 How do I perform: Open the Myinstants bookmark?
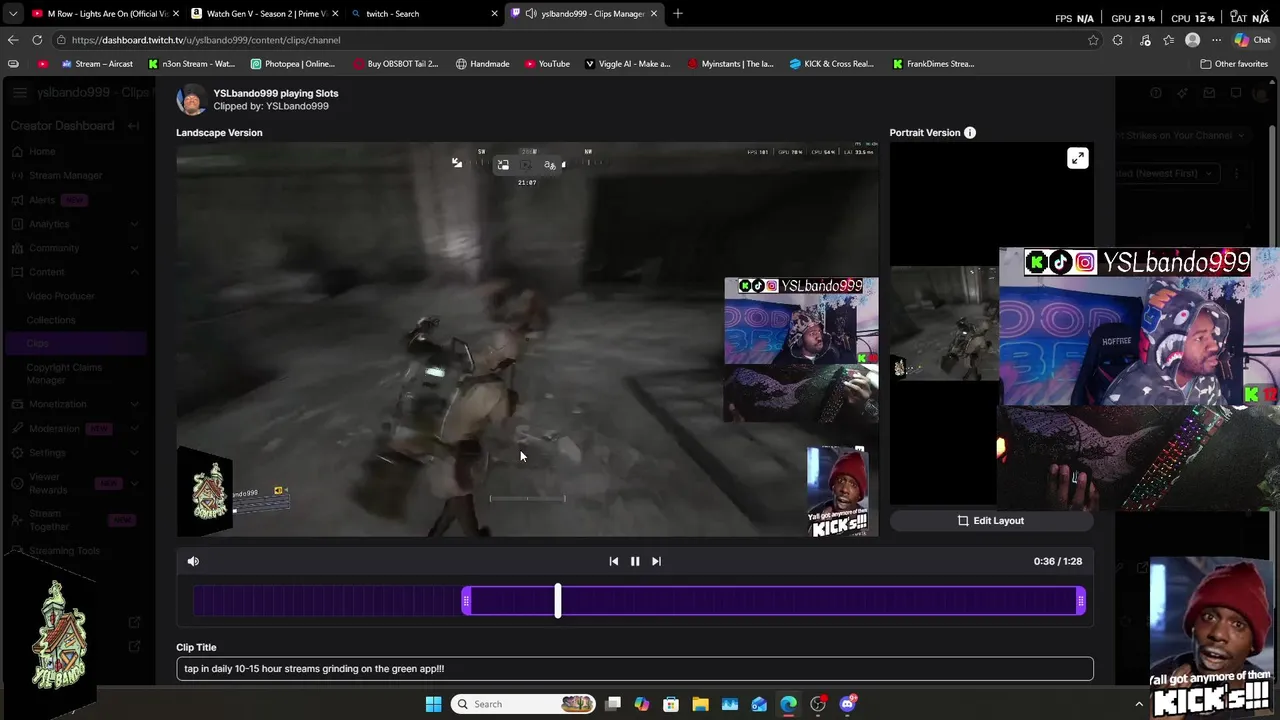730,63
